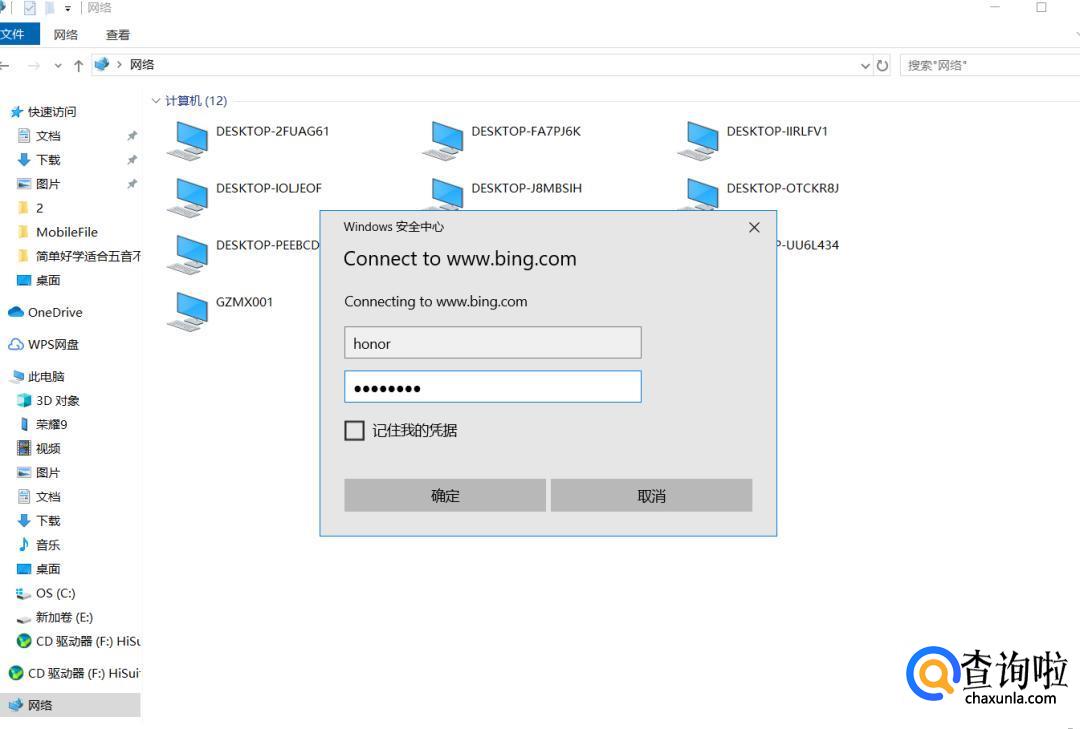Click DESKTOP-J8MBSIH computer label

pos(526,188)
